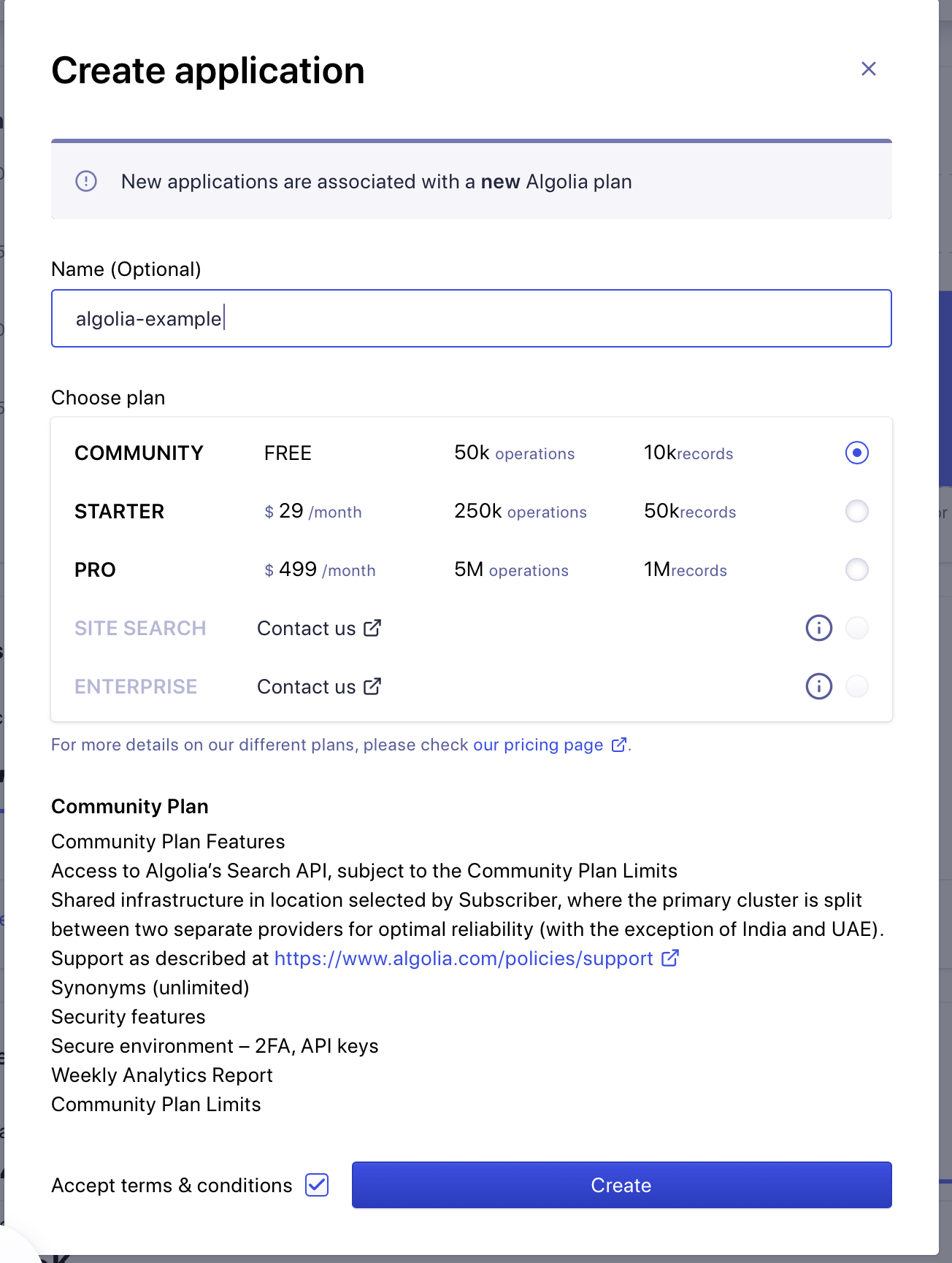Viewport: 952px width, 1263px height.
Task: Select the Pro plan radio button
Action: click(856, 569)
